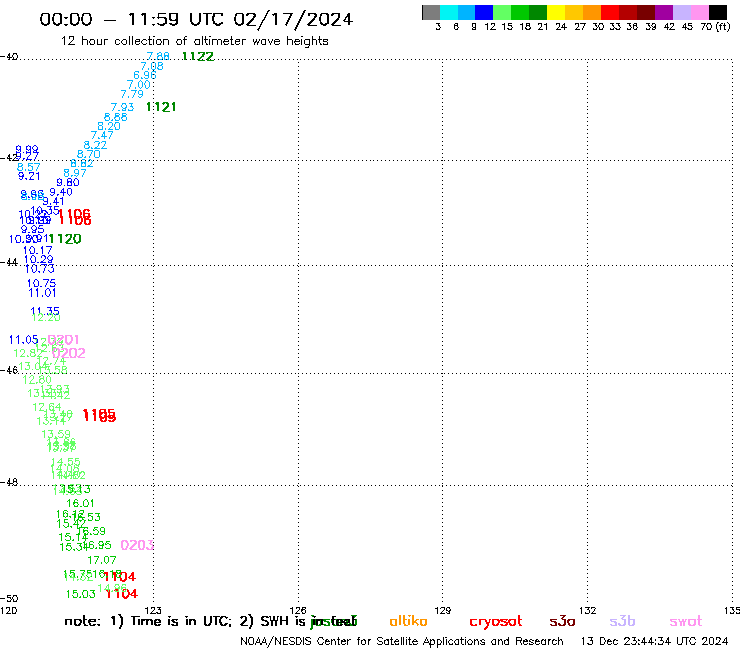The width and height of the screenshot is (740, 650).
Task: Click the wave height value 10.75
Action: (42, 283)
